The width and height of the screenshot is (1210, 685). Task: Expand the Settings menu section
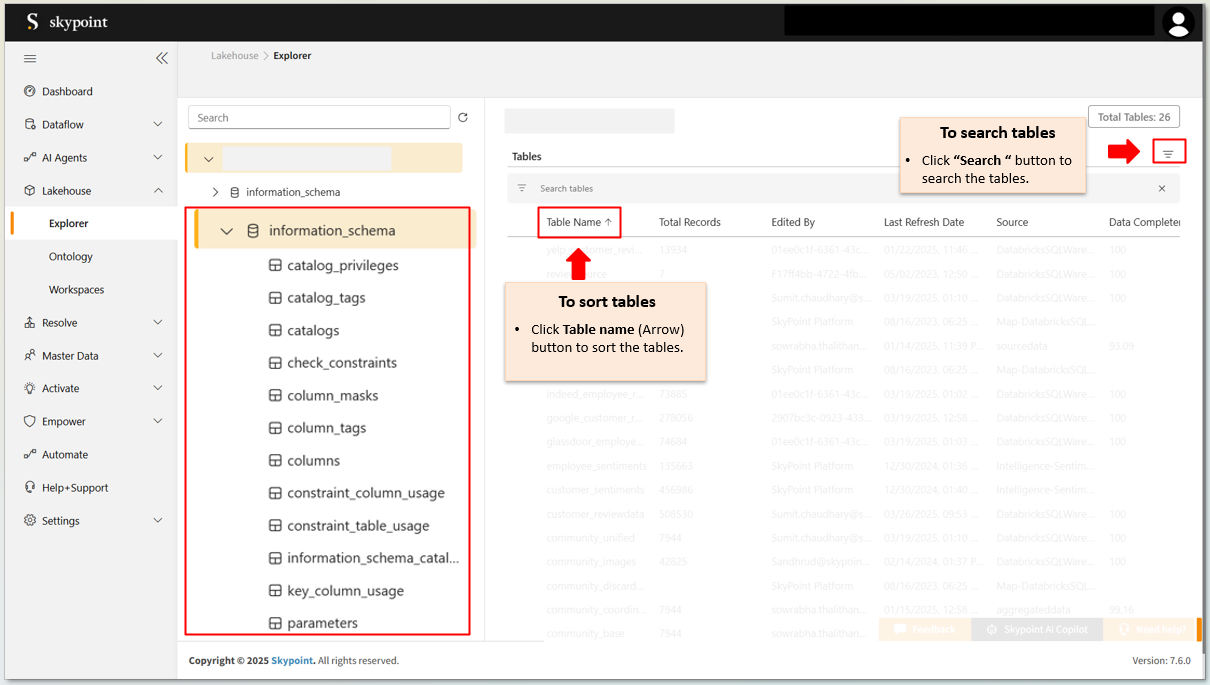pos(157,521)
